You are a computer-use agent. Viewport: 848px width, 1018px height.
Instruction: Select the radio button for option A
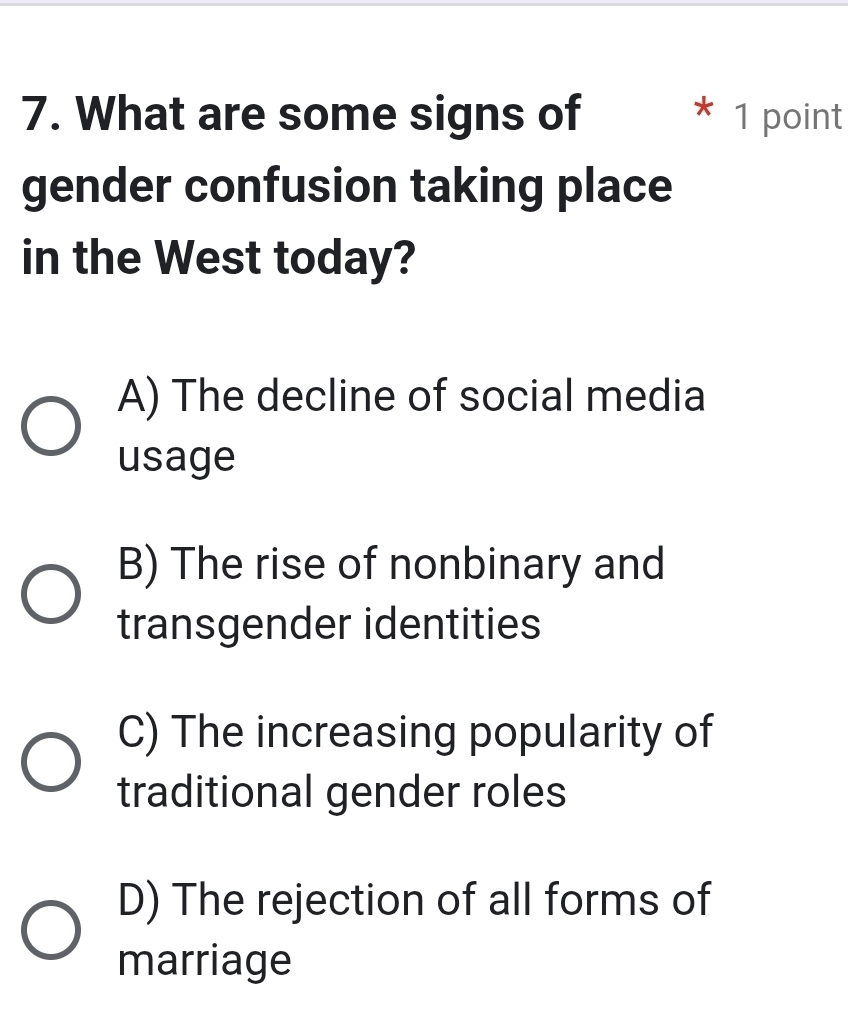[x=48, y=429]
